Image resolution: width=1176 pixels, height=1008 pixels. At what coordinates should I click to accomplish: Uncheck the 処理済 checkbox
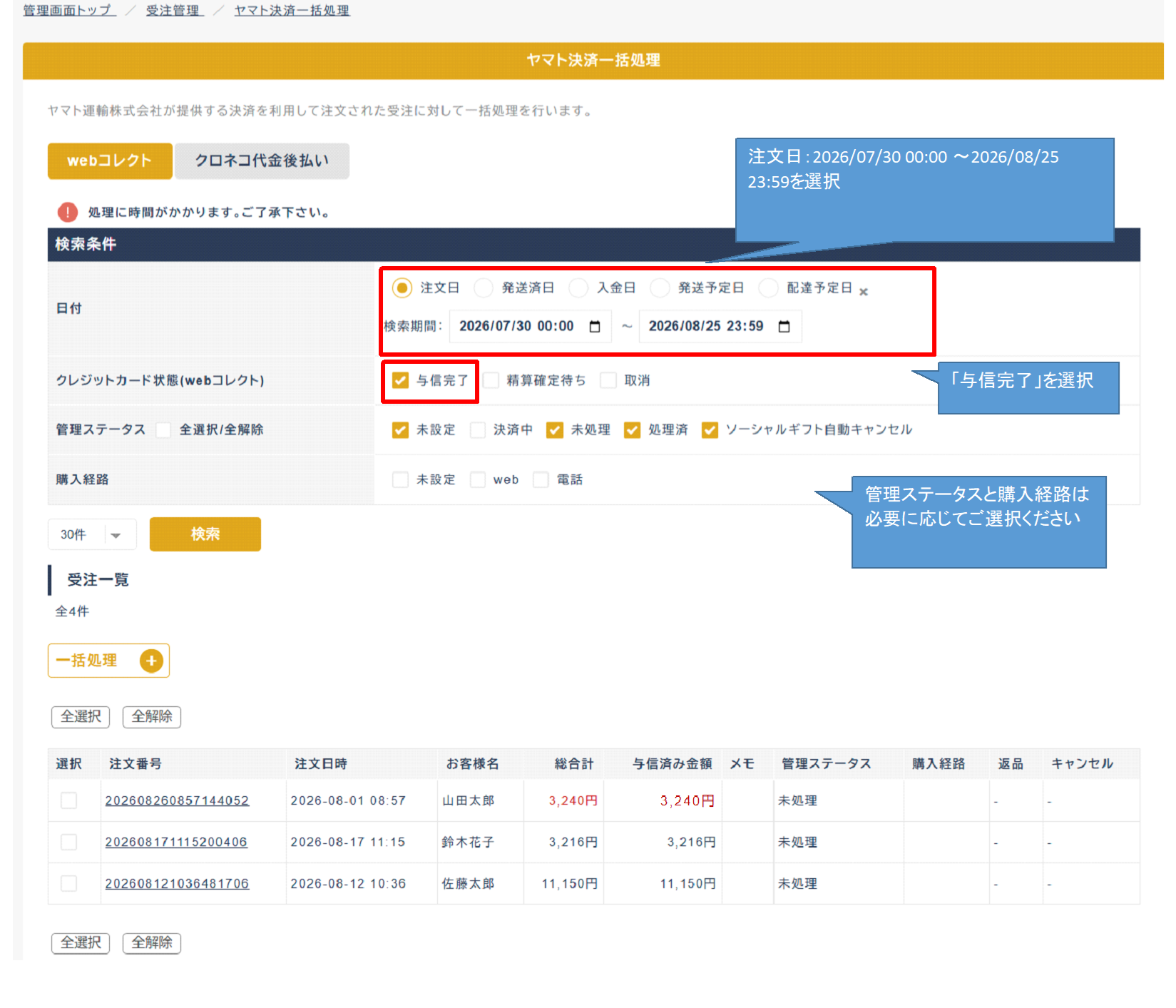pyautogui.click(x=632, y=429)
